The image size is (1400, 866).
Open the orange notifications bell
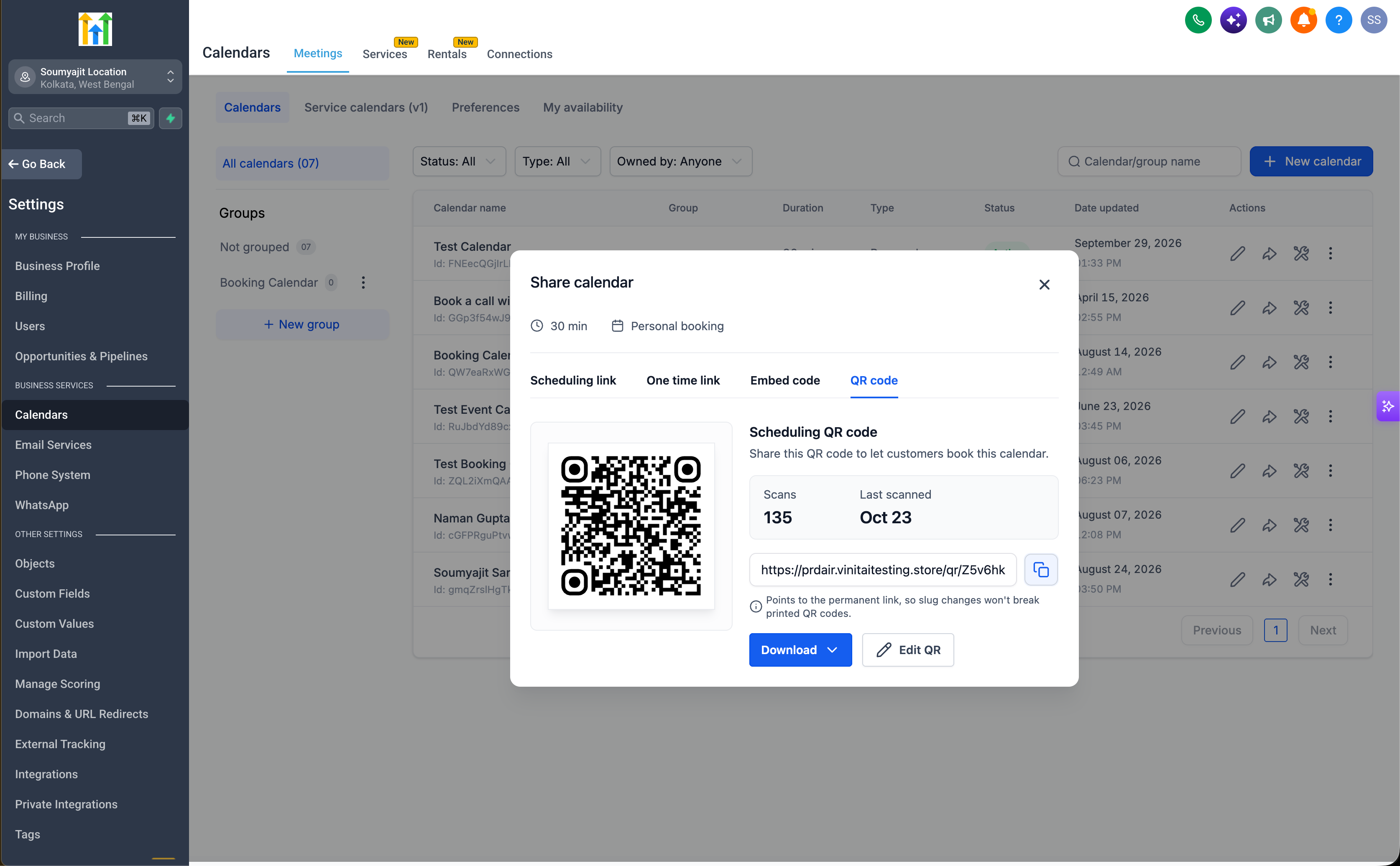tap(1303, 20)
